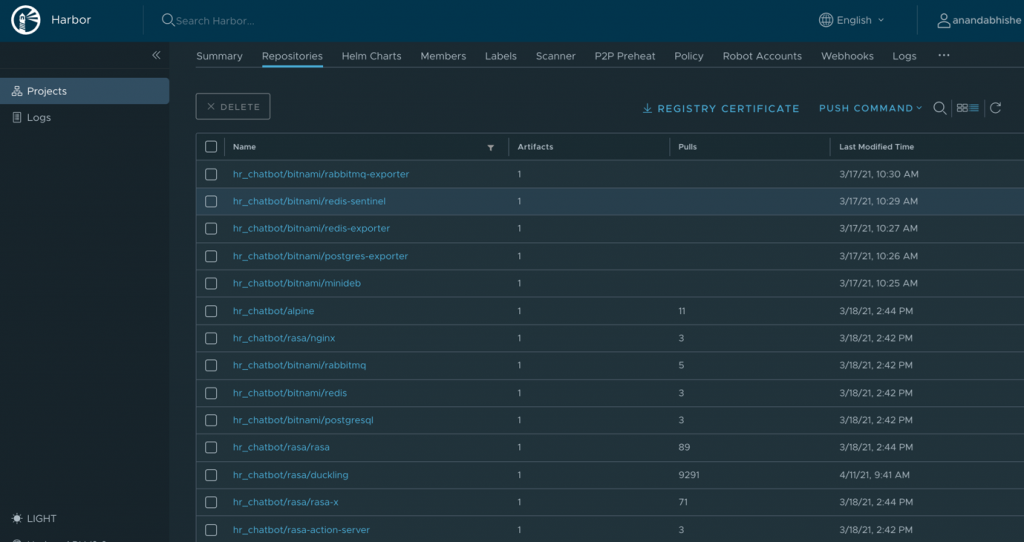
Task: Switch to the LIGHT theme
Action: tap(34, 518)
